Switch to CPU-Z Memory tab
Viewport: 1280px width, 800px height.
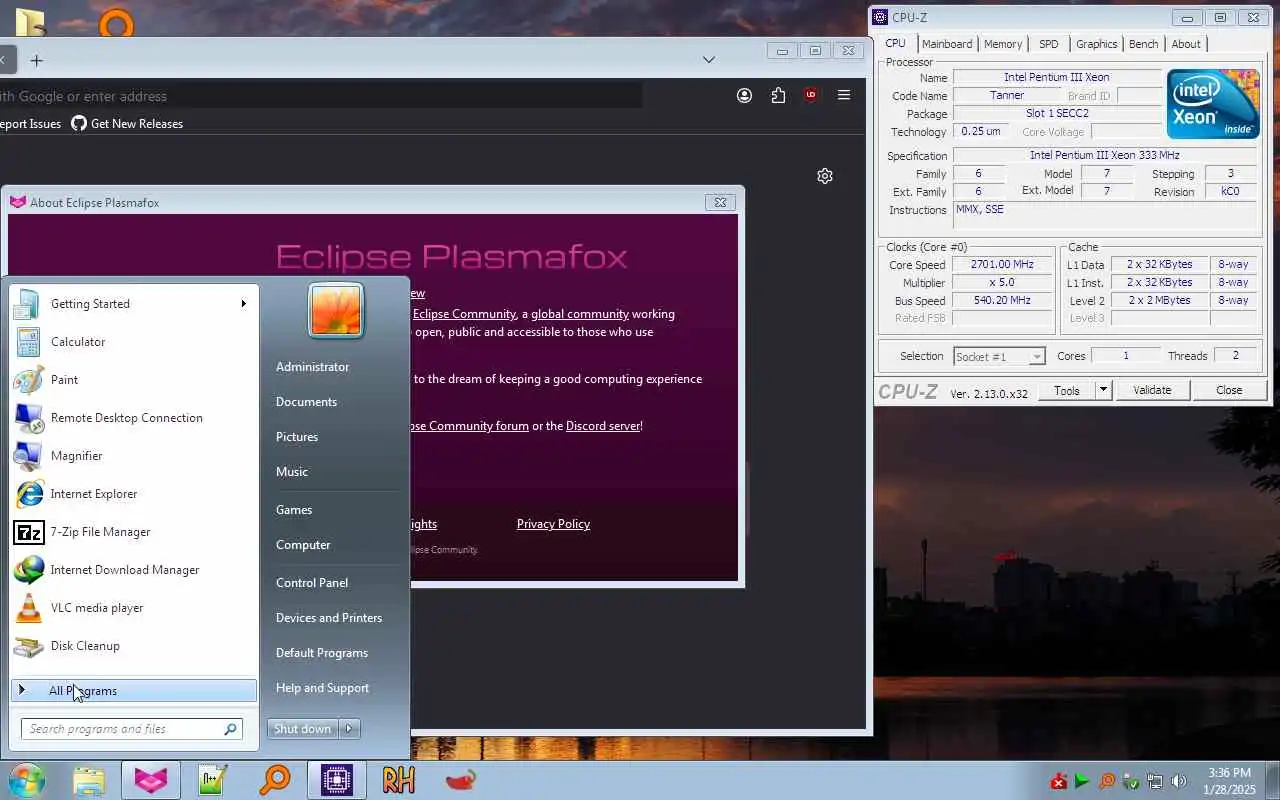tap(1003, 44)
